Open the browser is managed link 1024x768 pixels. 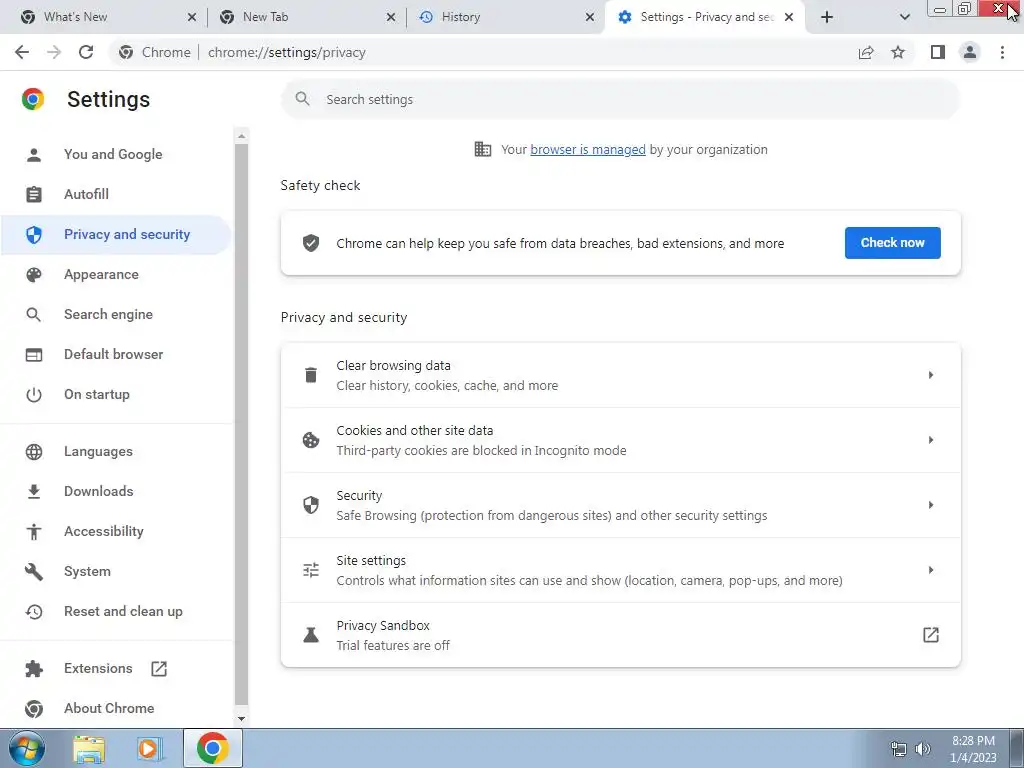(x=588, y=150)
